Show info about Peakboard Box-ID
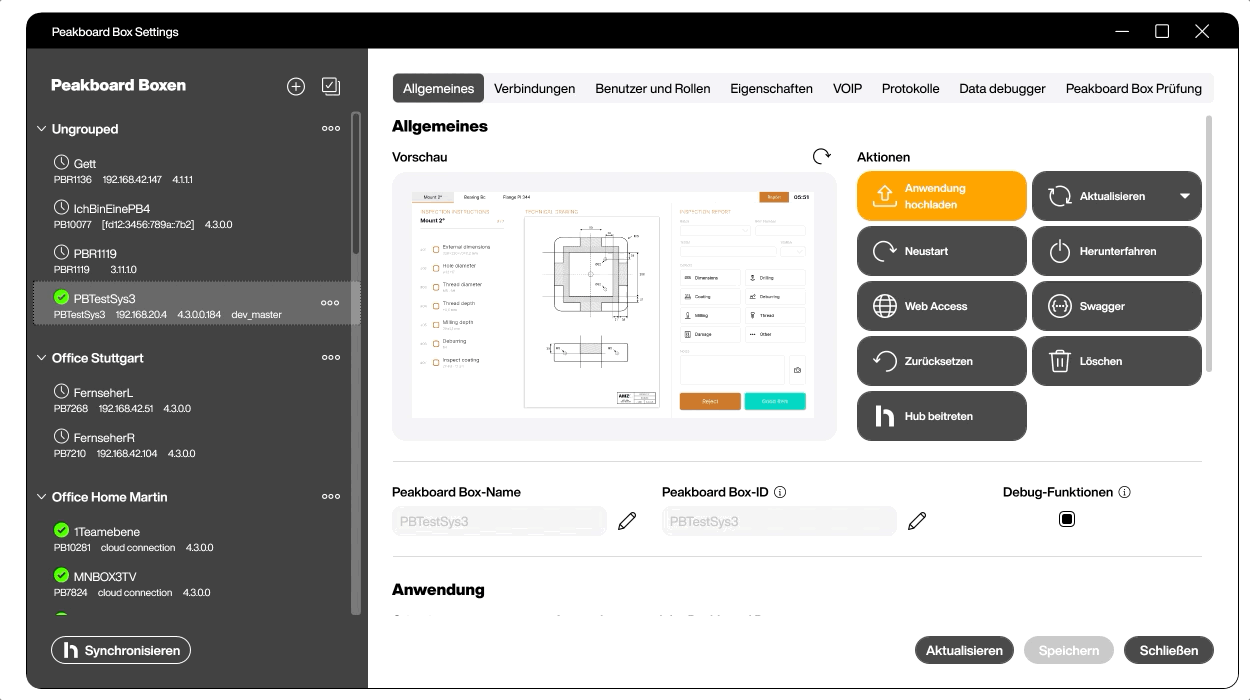Viewport: 1250px width, 700px height. [780, 492]
